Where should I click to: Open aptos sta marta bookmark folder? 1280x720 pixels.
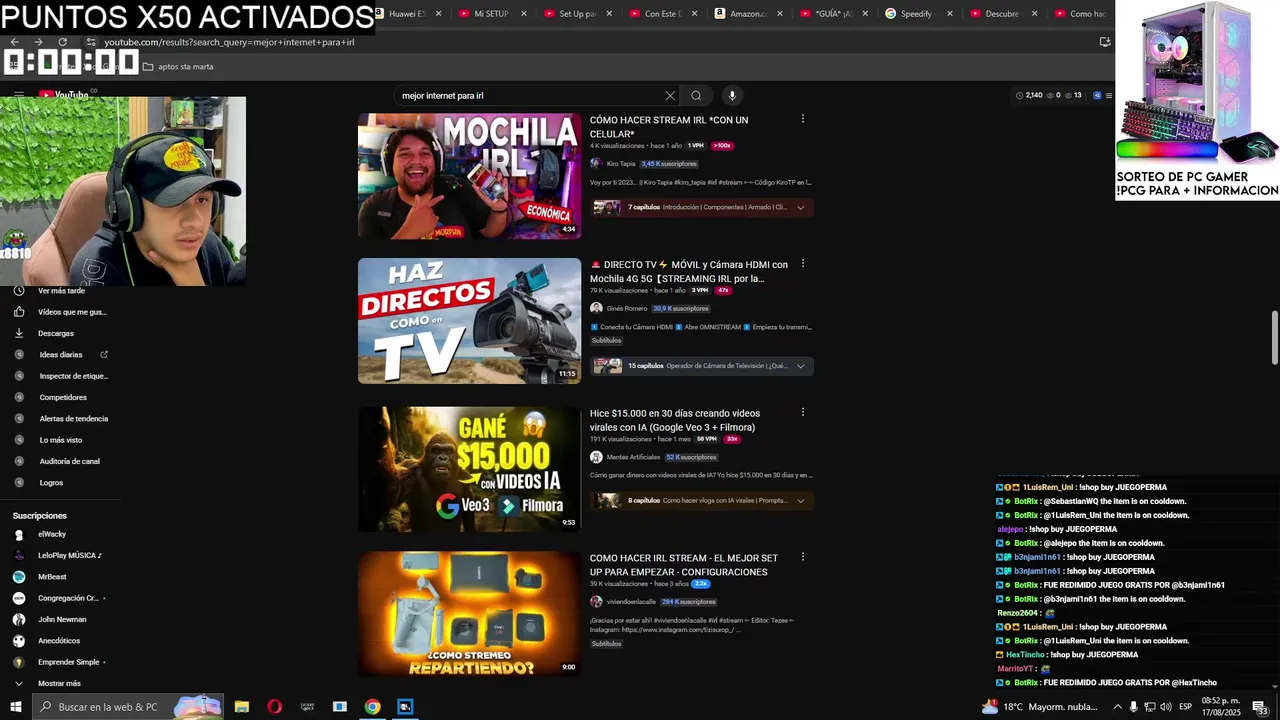pos(178,67)
